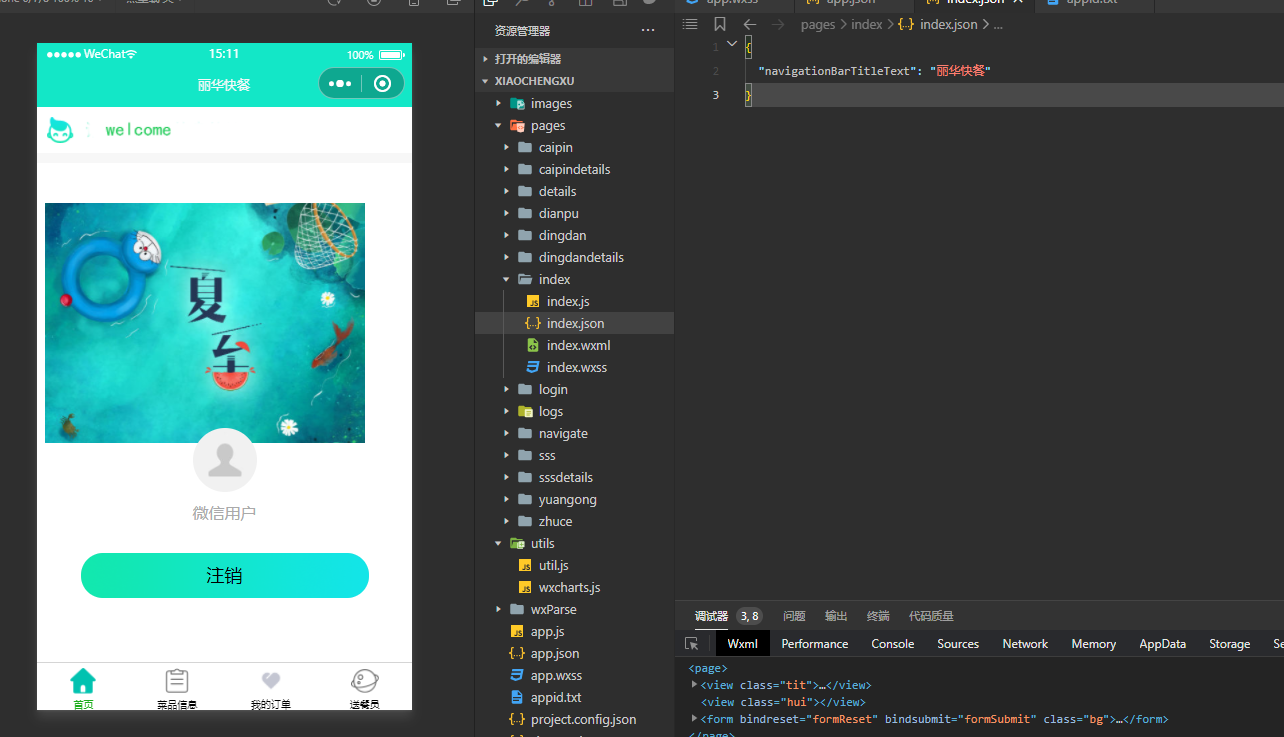This screenshot has height=737, width=1284.
Task: Click the summer banner image
Action: [x=205, y=323]
